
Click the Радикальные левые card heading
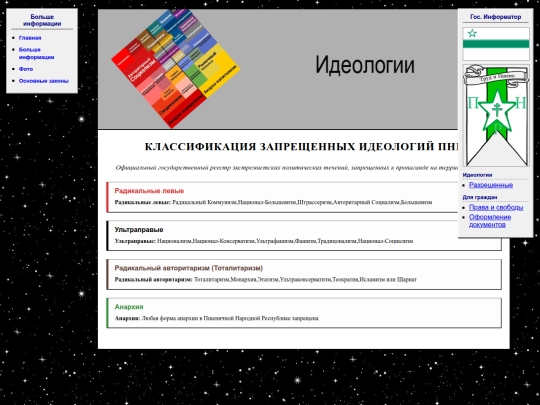click(149, 191)
